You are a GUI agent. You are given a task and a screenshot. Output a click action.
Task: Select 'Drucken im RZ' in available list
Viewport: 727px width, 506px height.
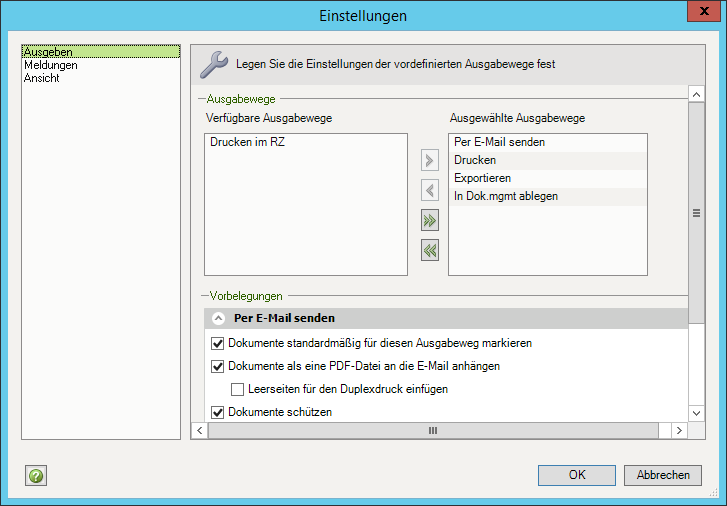(x=248, y=143)
